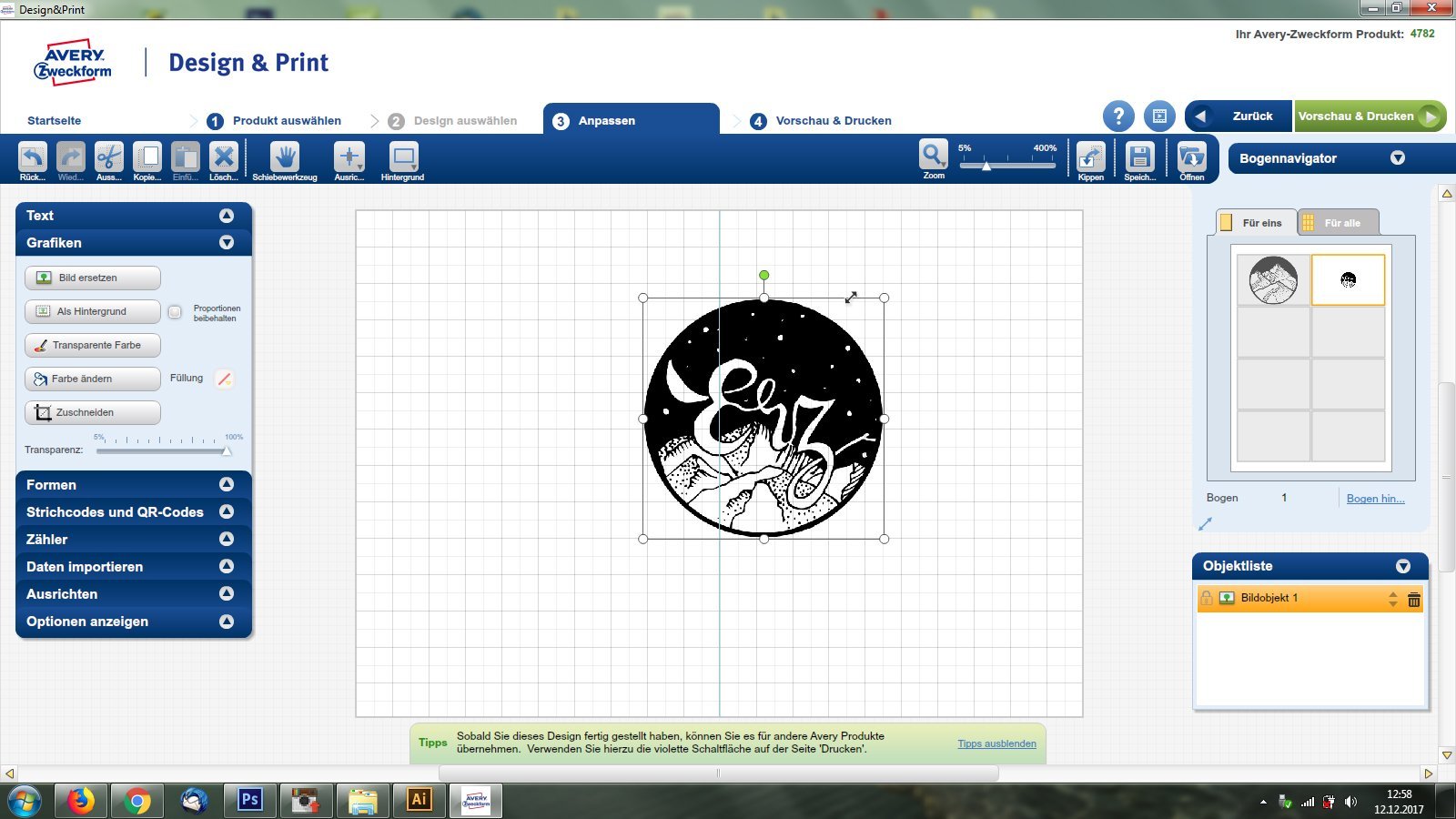The height and width of the screenshot is (819, 1456).
Task: Open Firefox from the taskbar
Action: [x=80, y=800]
